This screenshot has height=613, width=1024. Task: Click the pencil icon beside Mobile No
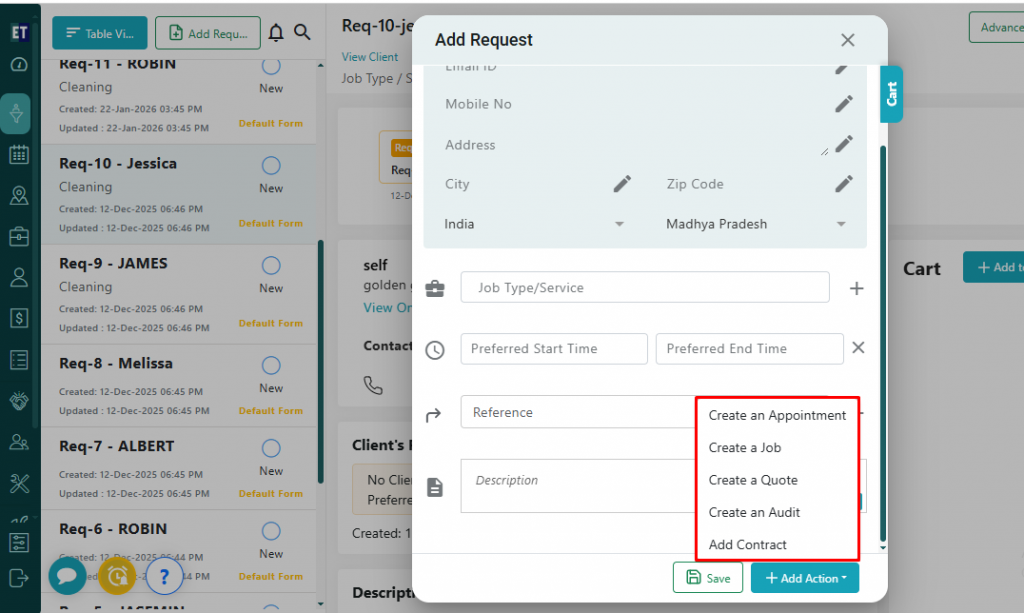click(x=844, y=104)
